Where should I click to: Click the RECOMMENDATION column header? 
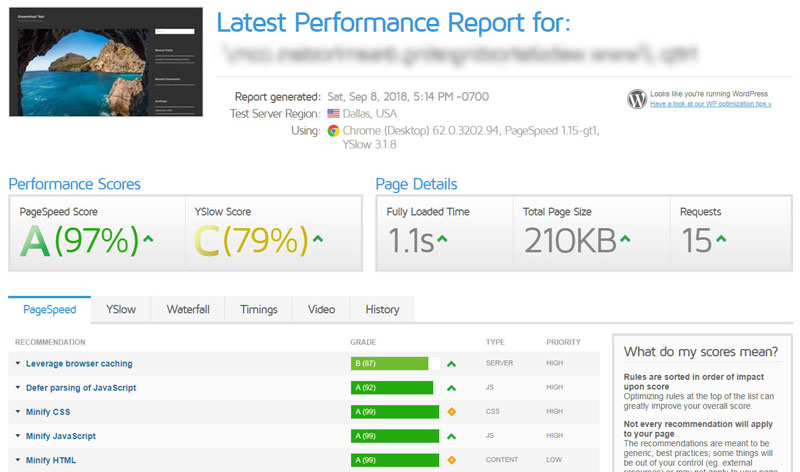pyautogui.click(x=50, y=342)
